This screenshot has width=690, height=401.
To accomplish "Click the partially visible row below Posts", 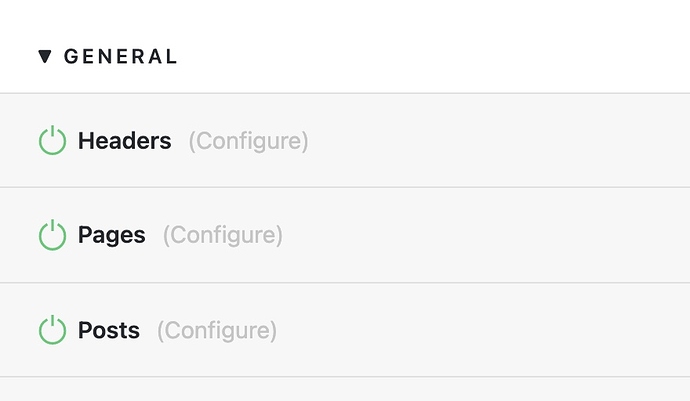I will click(x=345, y=389).
